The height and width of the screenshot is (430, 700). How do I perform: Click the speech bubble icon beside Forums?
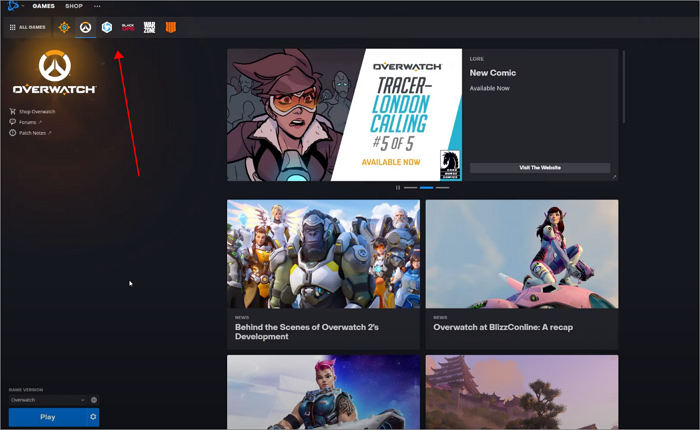point(12,122)
